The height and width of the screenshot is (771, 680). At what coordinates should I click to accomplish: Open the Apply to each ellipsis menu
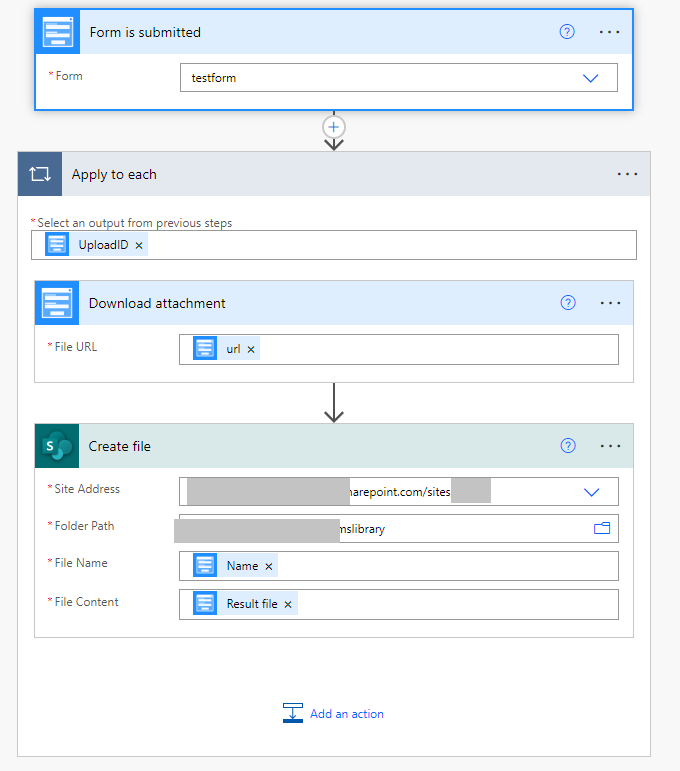coord(627,174)
